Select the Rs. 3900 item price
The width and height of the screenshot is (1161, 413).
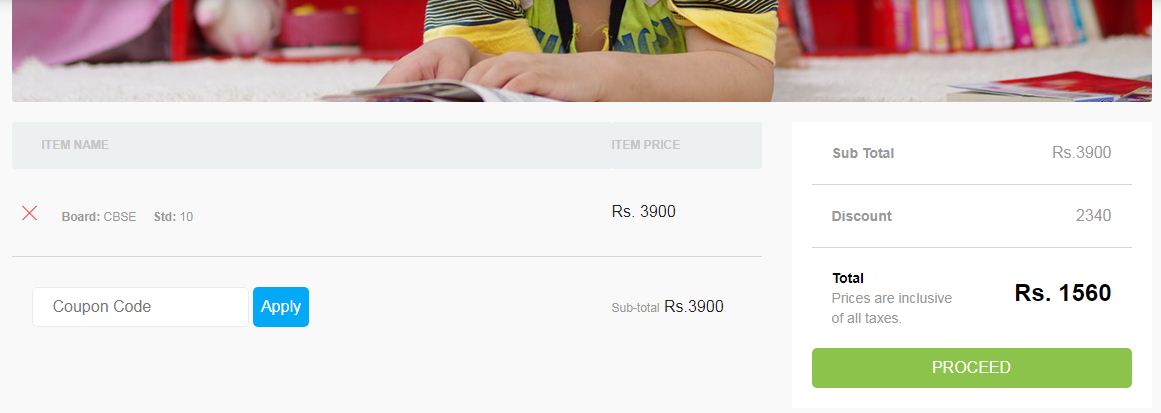[643, 212]
